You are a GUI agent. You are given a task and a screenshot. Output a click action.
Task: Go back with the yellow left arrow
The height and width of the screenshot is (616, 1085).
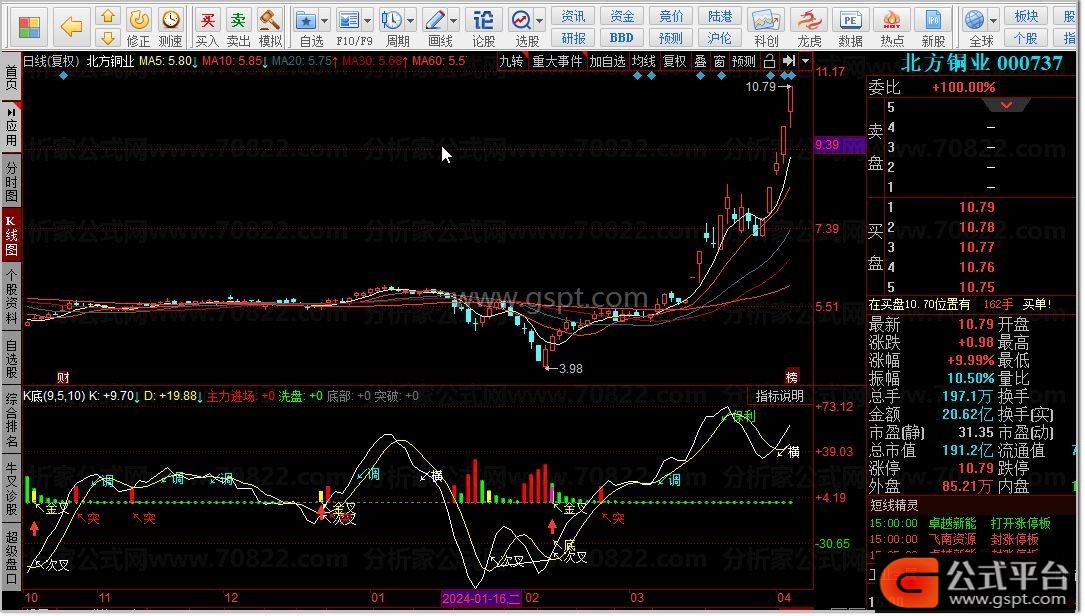pyautogui.click(x=71, y=27)
